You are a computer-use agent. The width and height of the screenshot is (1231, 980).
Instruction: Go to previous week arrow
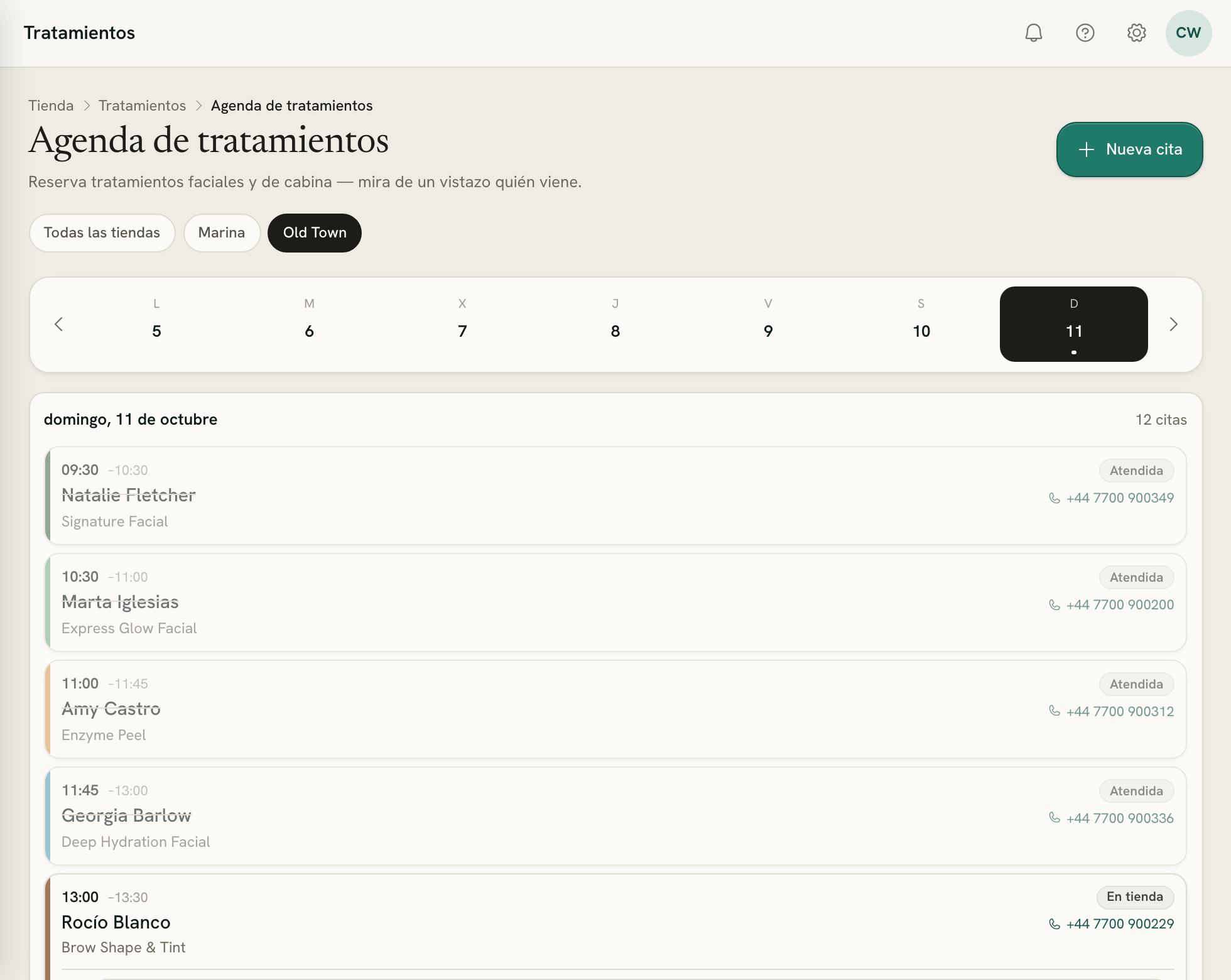click(x=59, y=324)
